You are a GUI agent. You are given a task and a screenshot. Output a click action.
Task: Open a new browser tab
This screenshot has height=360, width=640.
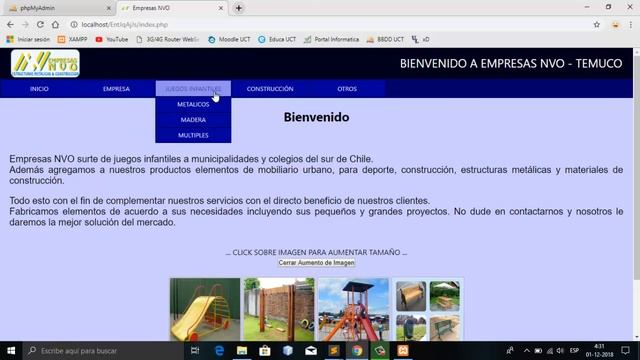[x=239, y=8]
